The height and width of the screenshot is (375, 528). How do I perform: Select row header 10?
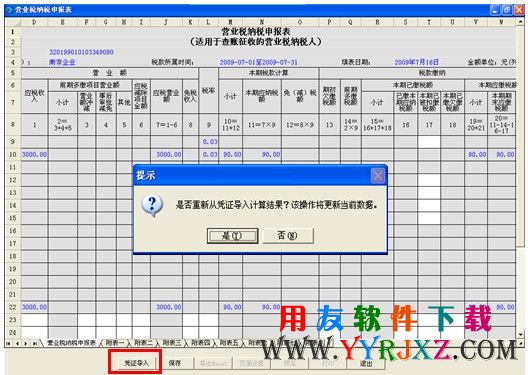[13, 154]
